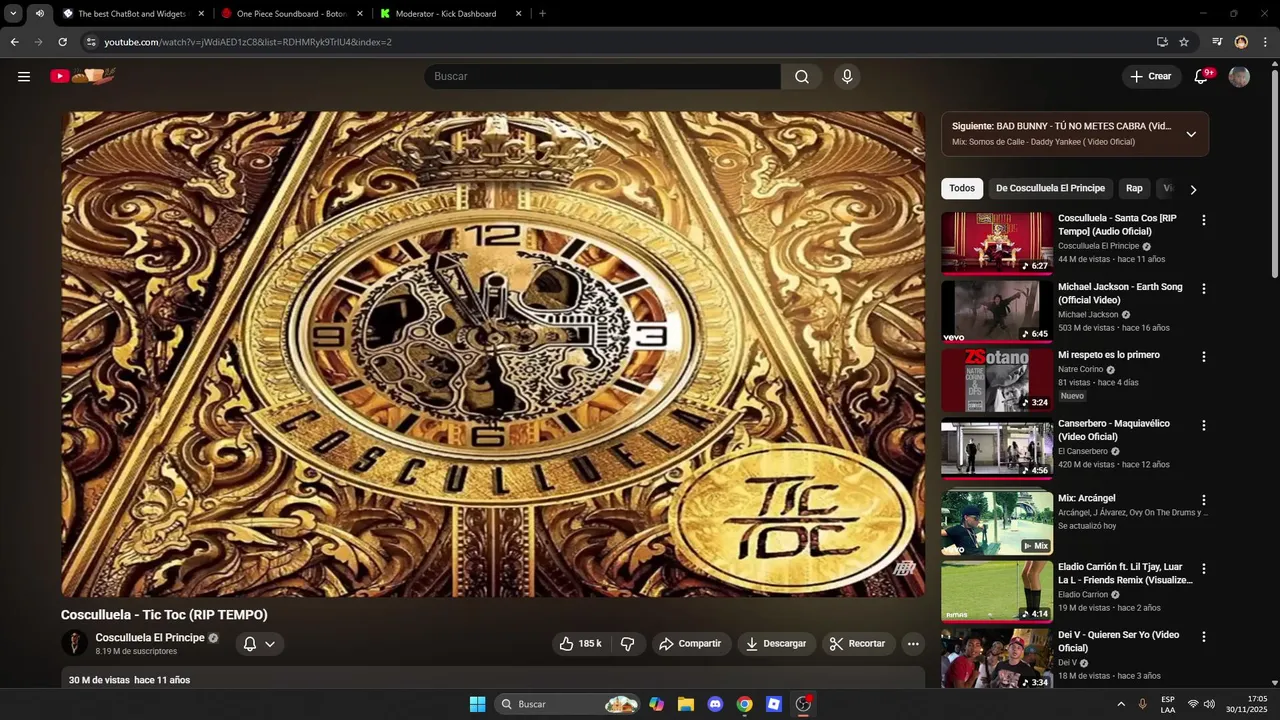Like the video with thumbs up

pos(581,644)
